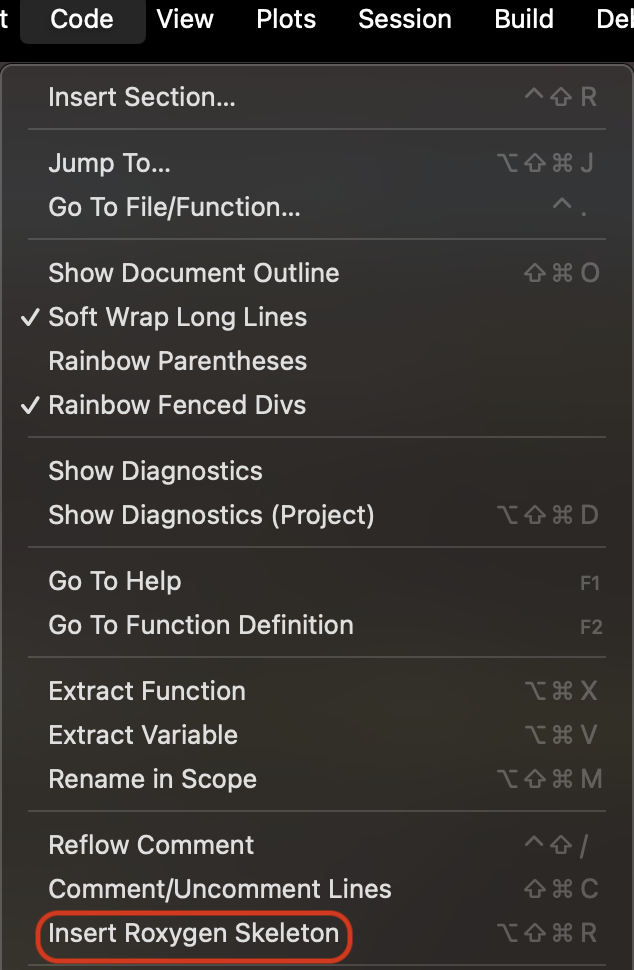Choose Extract Function command
634x970 pixels.
click(x=317, y=691)
